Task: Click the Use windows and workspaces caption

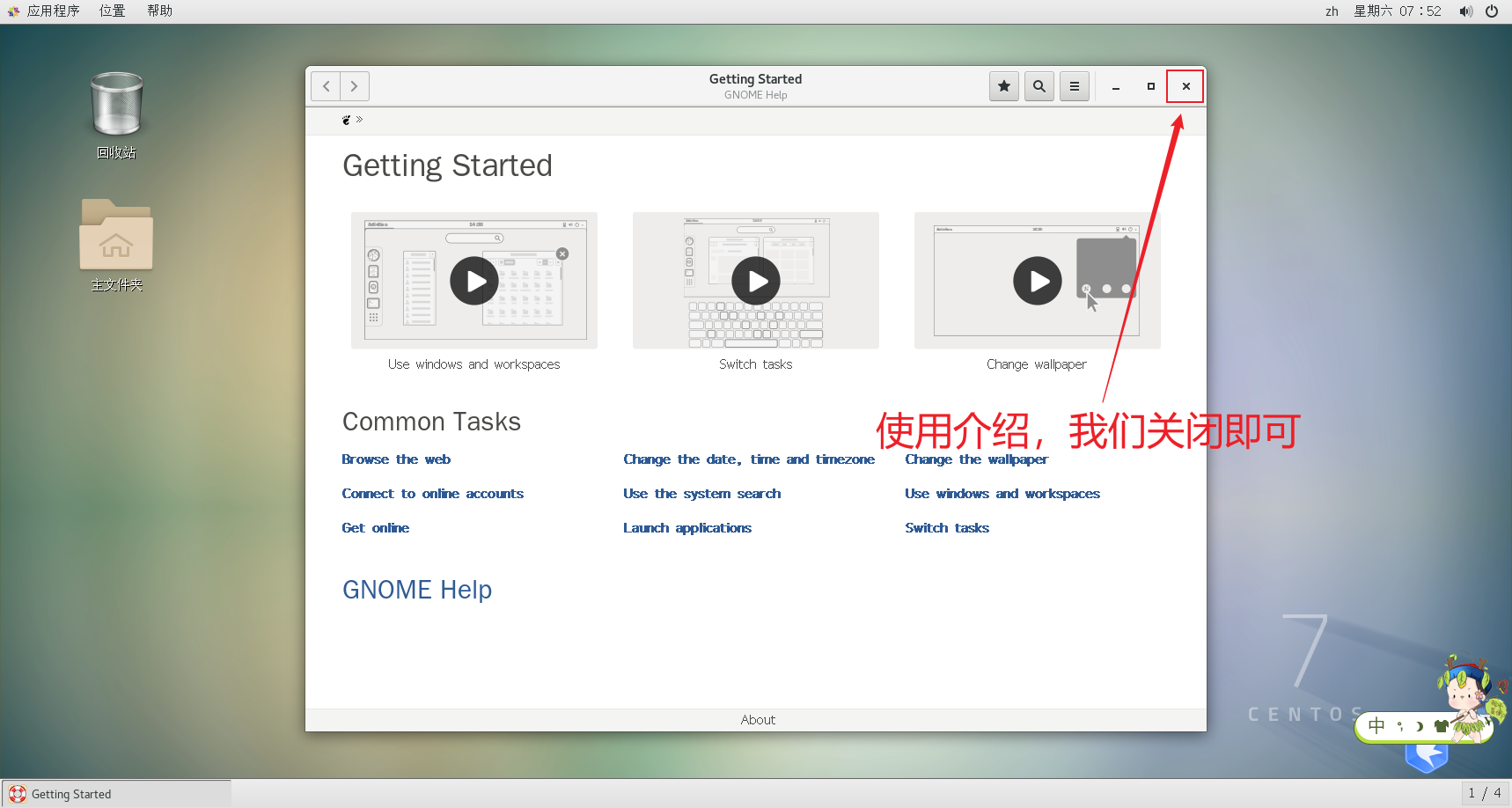Action: tap(474, 364)
